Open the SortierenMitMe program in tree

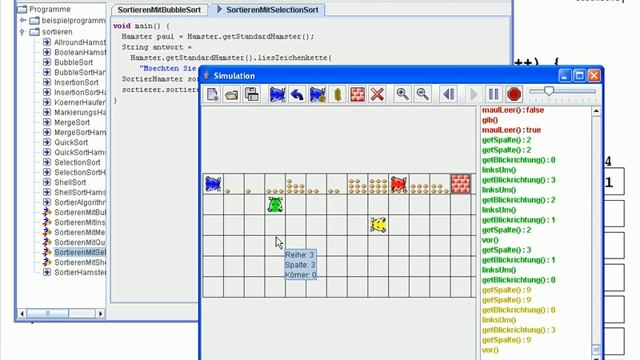80,232
